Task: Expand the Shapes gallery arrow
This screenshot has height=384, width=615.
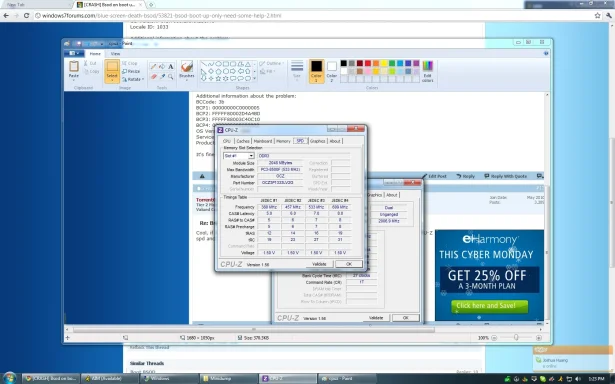Action: click(254, 78)
